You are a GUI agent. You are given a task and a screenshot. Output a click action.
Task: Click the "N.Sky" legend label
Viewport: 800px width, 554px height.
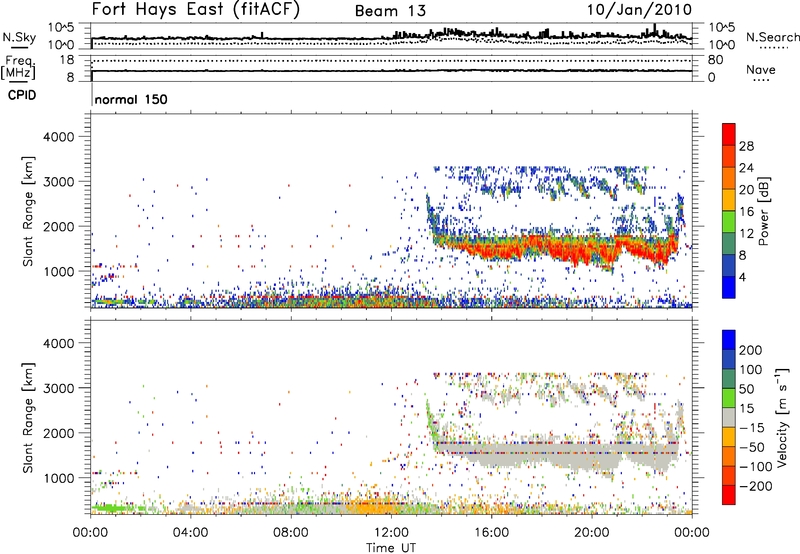19,37
